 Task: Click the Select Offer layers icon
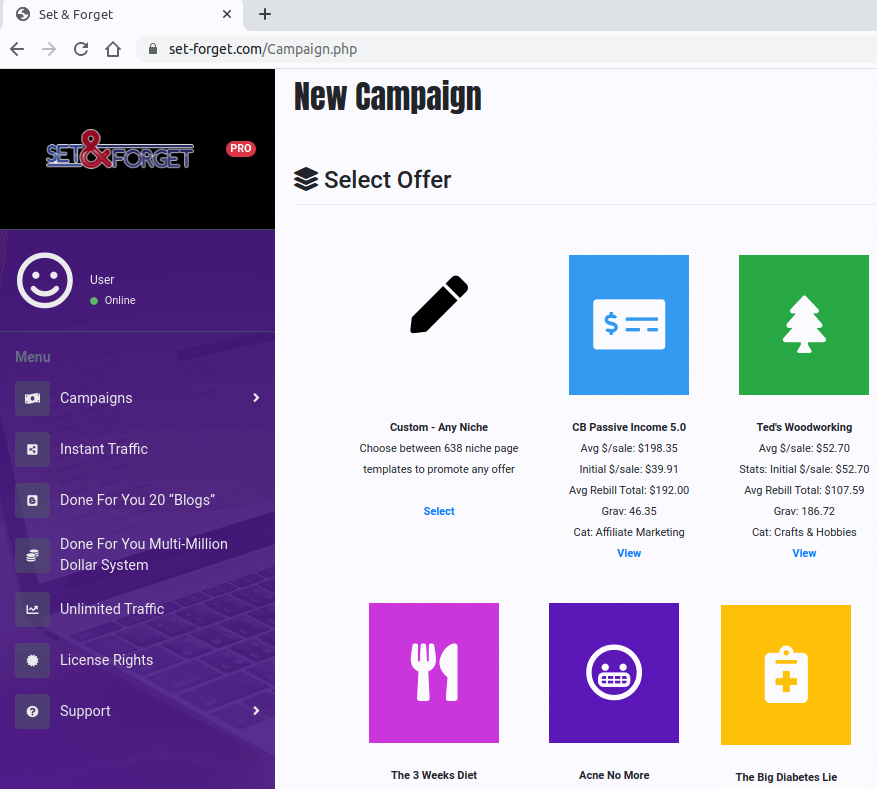pyautogui.click(x=306, y=179)
